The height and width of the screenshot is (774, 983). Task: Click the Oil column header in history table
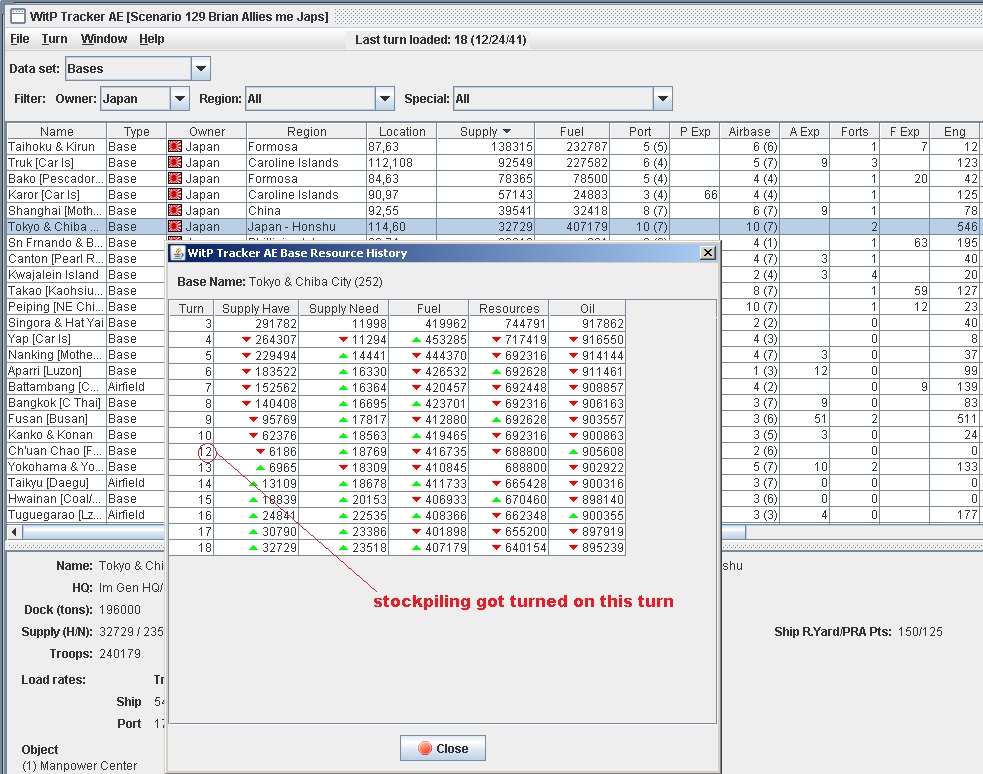pyautogui.click(x=587, y=308)
